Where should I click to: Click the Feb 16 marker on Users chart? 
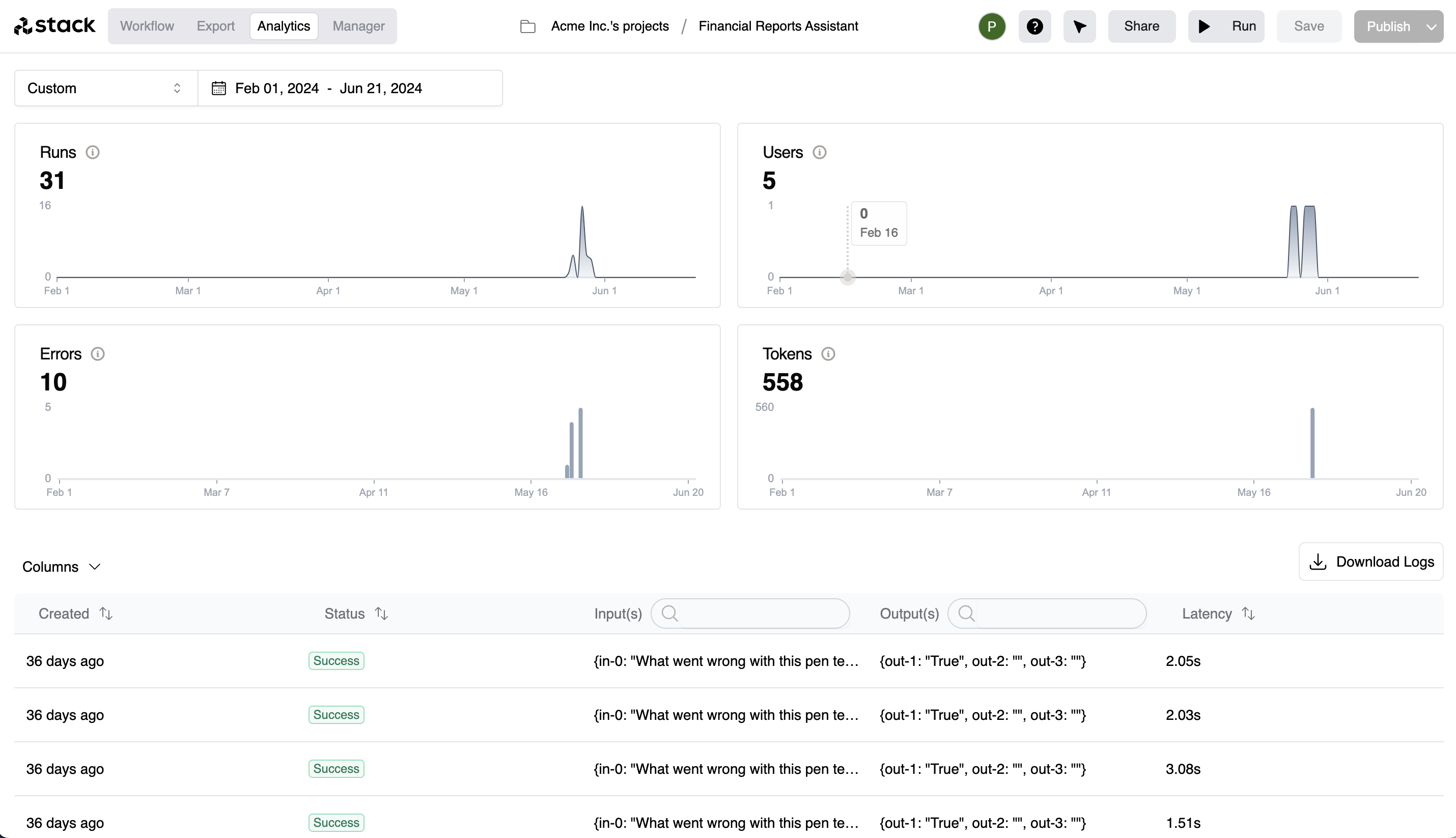coord(848,277)
